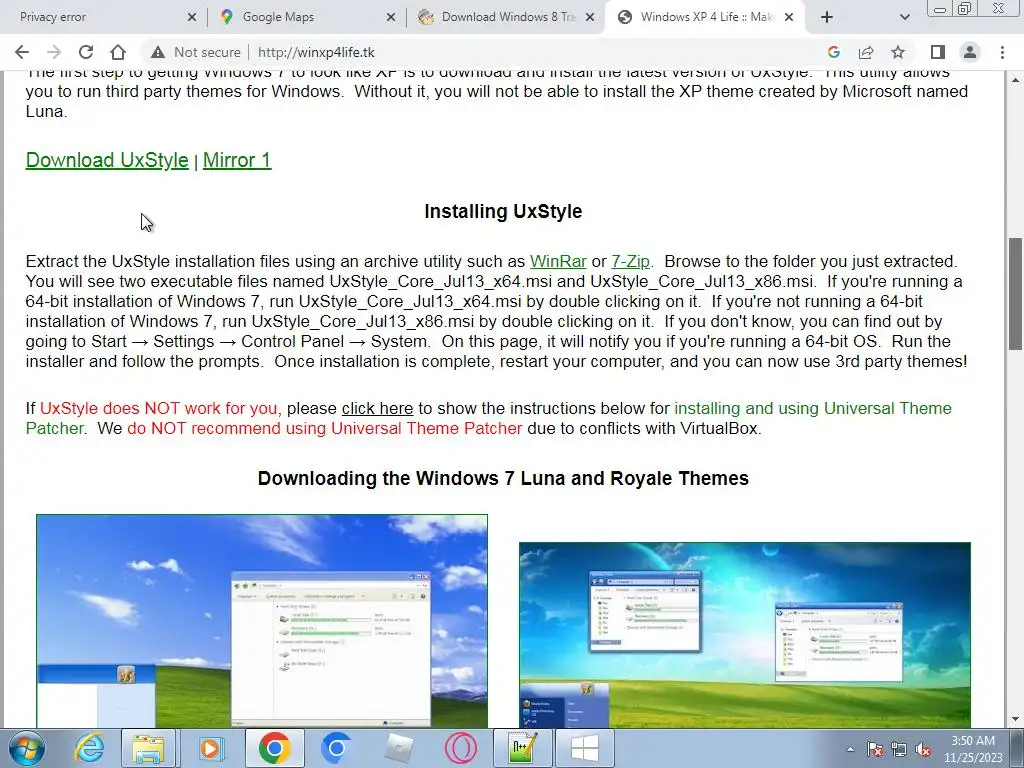Close the Download Windows 8 tab
The image size is (1024, 768).
tap(590, 17)
